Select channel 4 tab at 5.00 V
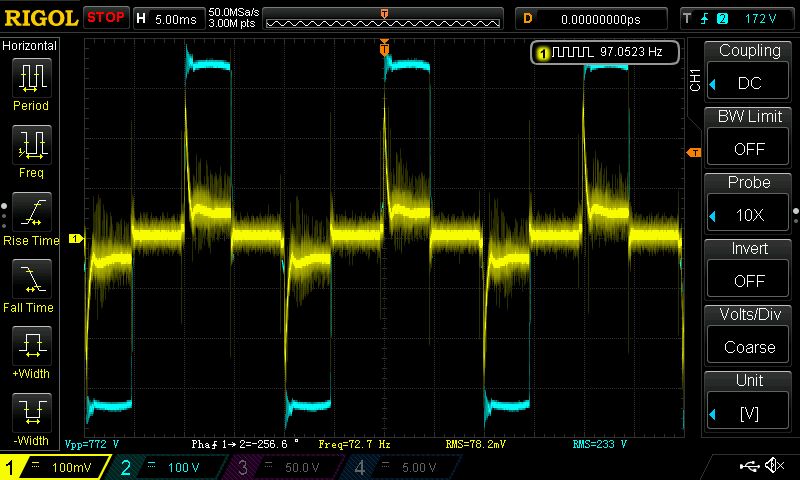 tap(401, 467)
